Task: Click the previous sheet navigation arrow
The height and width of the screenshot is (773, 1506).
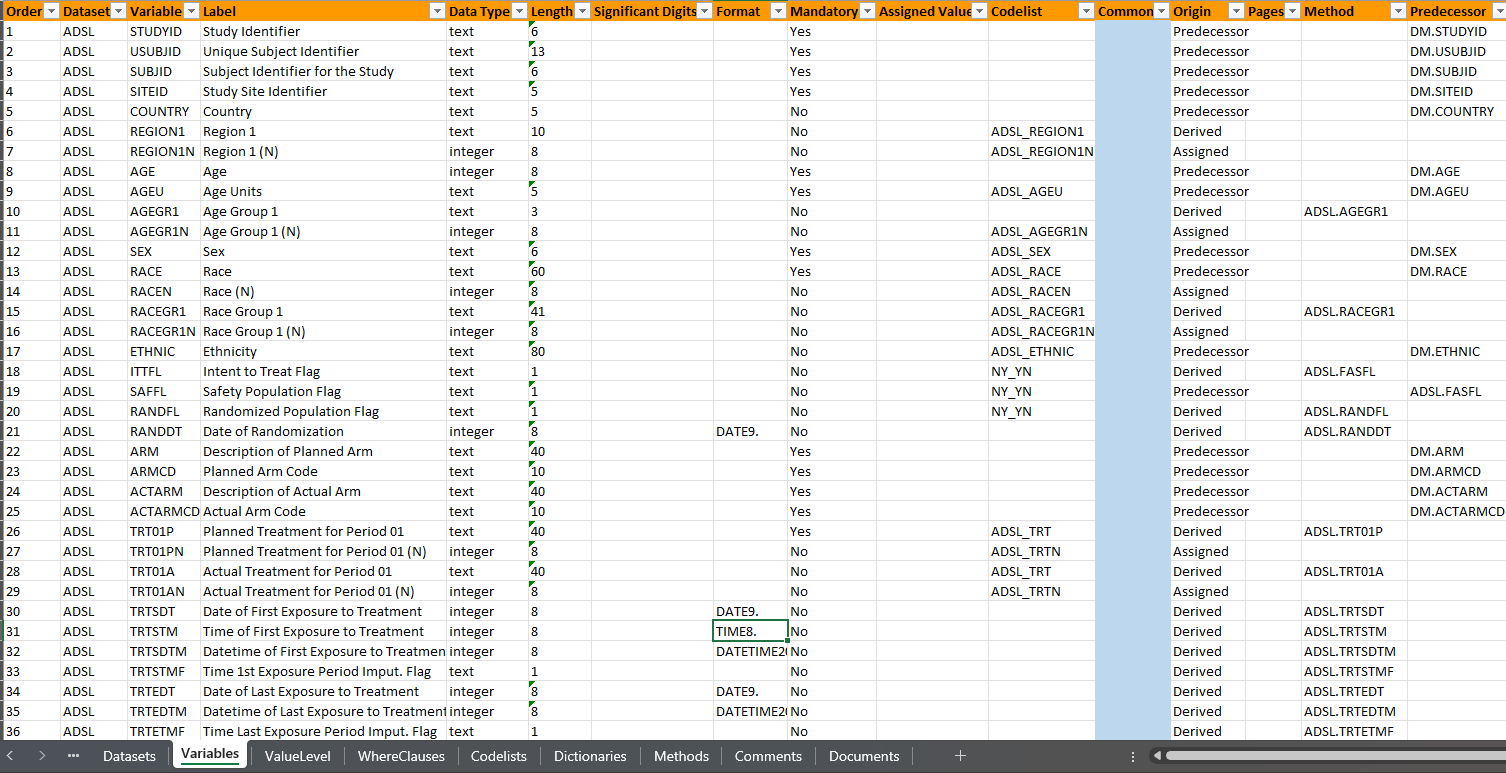Action: (15, 756)
